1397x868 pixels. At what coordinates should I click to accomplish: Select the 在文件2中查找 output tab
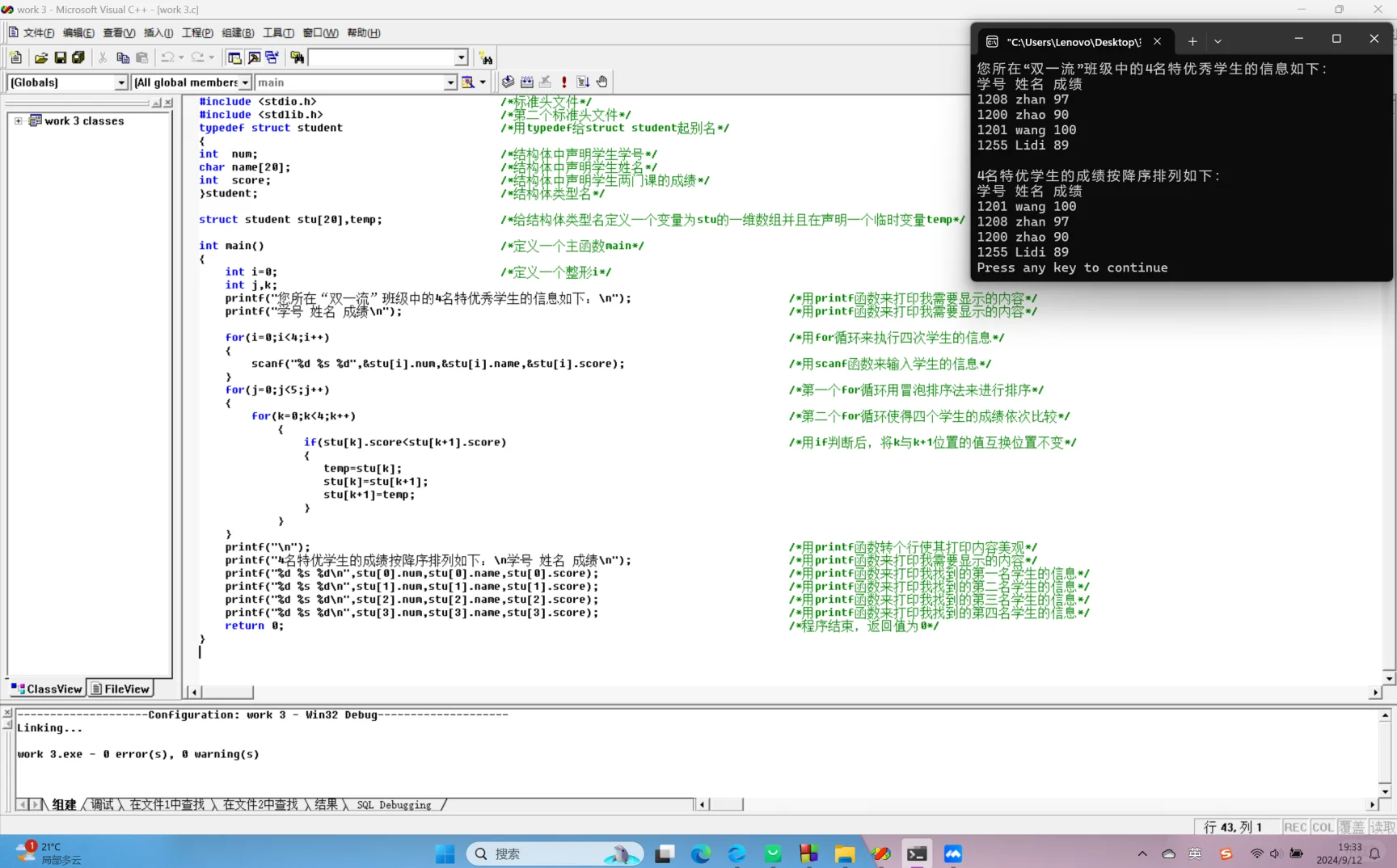pyautogui.click(x=260, y=805)
